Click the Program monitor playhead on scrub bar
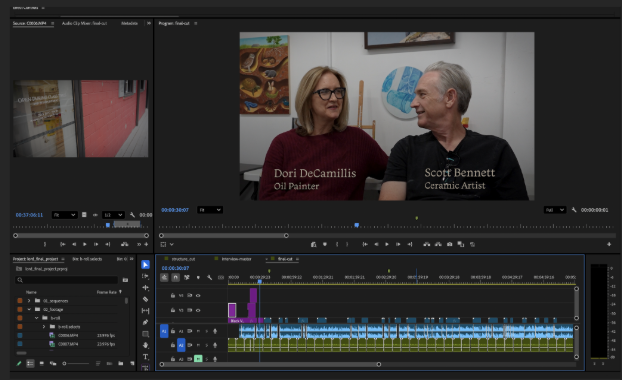Viewport: 622px width, 380px height. (357, 225)
